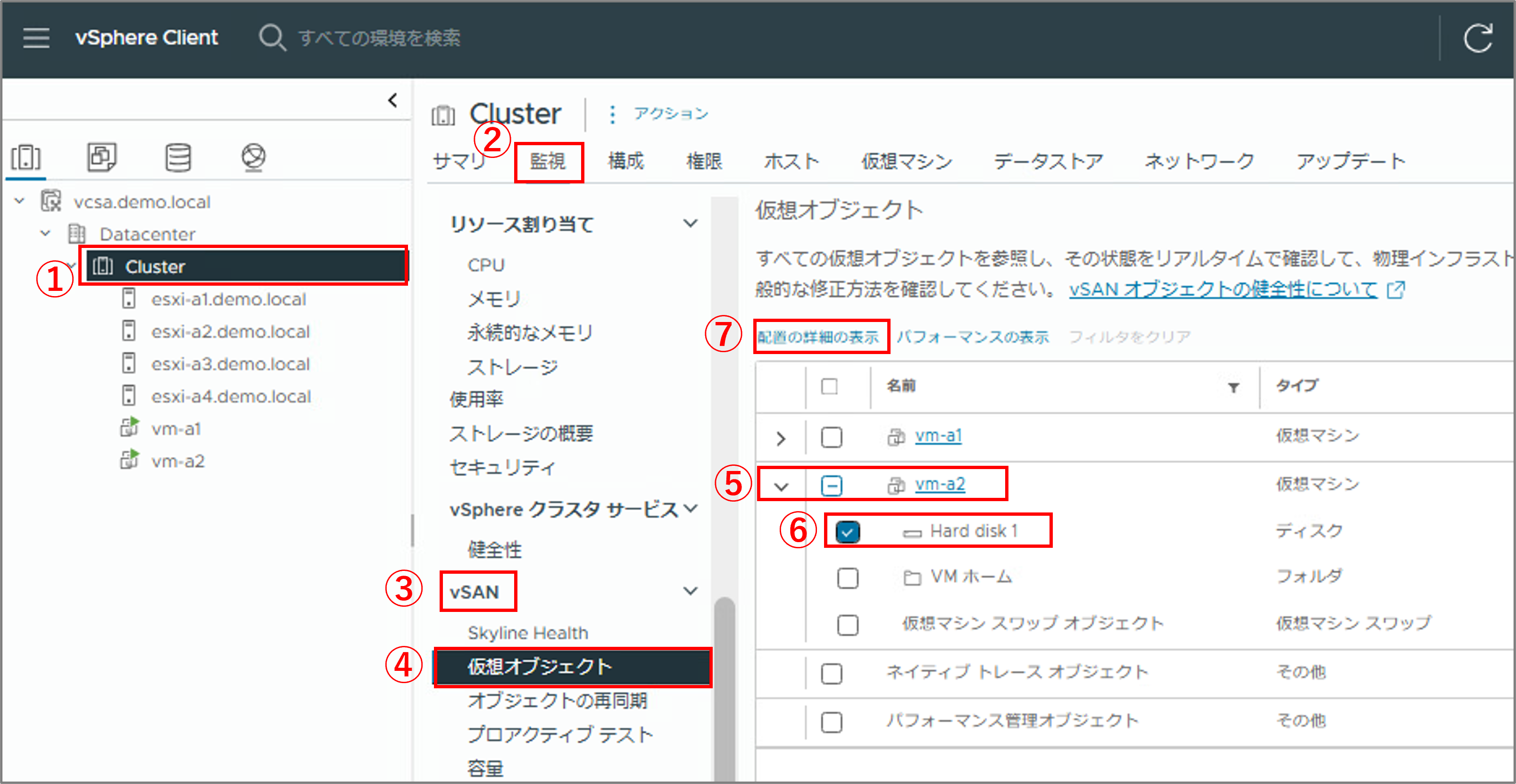
Task: Open the Actions three-dot menu icon
Action: point(613,114)
